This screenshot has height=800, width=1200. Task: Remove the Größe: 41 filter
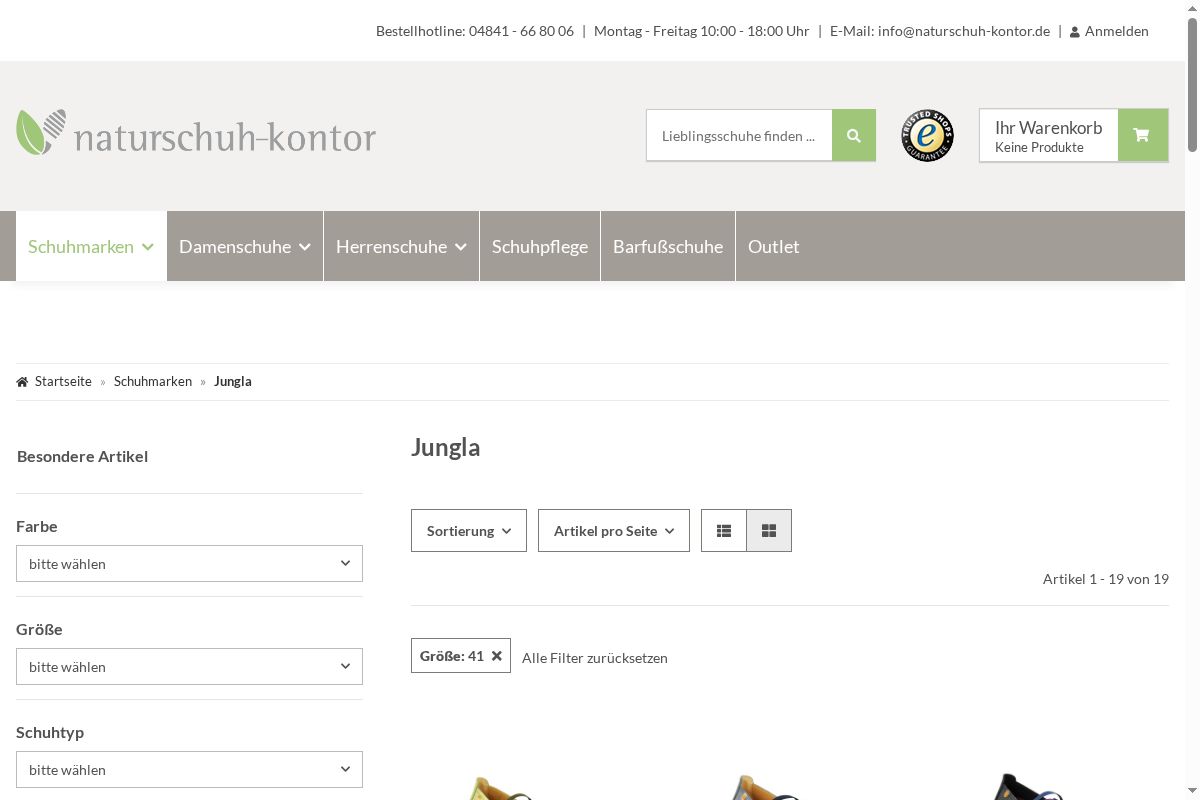point(497,656)
